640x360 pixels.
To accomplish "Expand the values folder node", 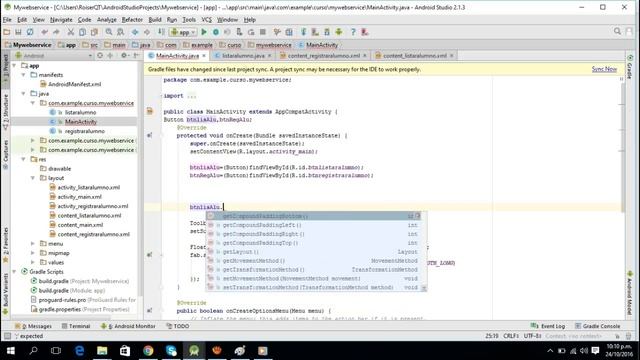I will 33,262.
